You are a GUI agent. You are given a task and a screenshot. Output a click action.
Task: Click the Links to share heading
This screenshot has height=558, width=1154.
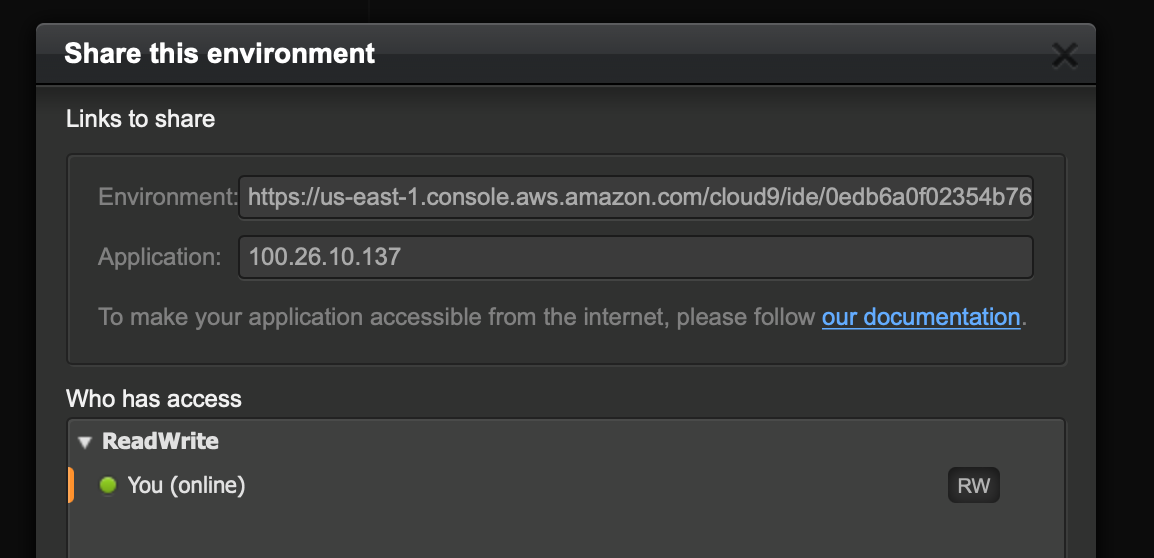point(141,119)
